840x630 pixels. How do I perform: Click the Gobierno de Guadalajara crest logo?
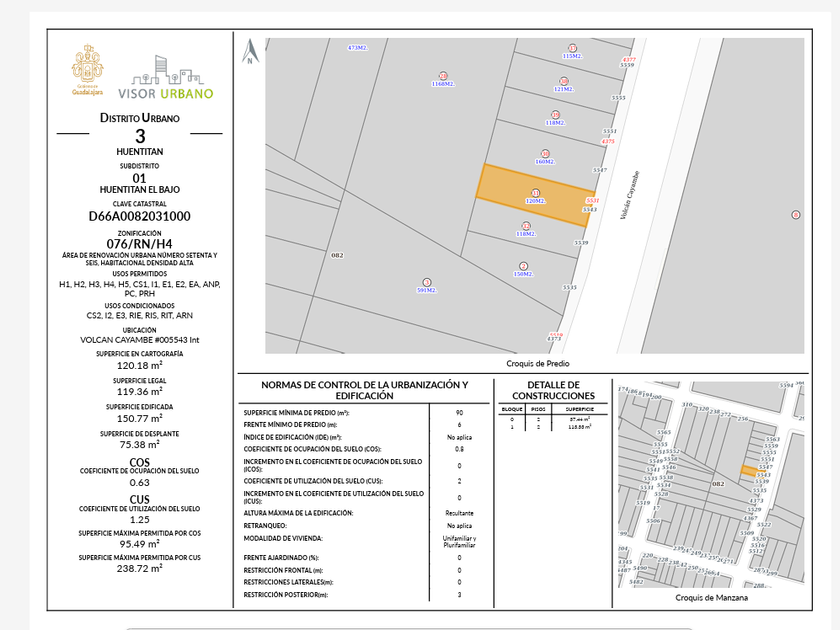[87, 70]
